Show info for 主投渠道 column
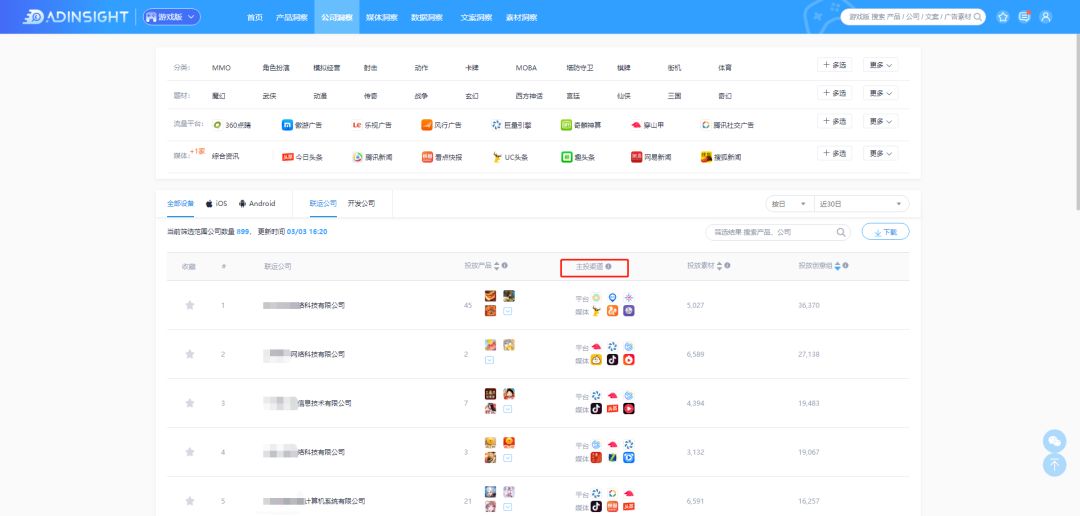This screenshot has width=1080, height=516. click(x=608, y=266)
